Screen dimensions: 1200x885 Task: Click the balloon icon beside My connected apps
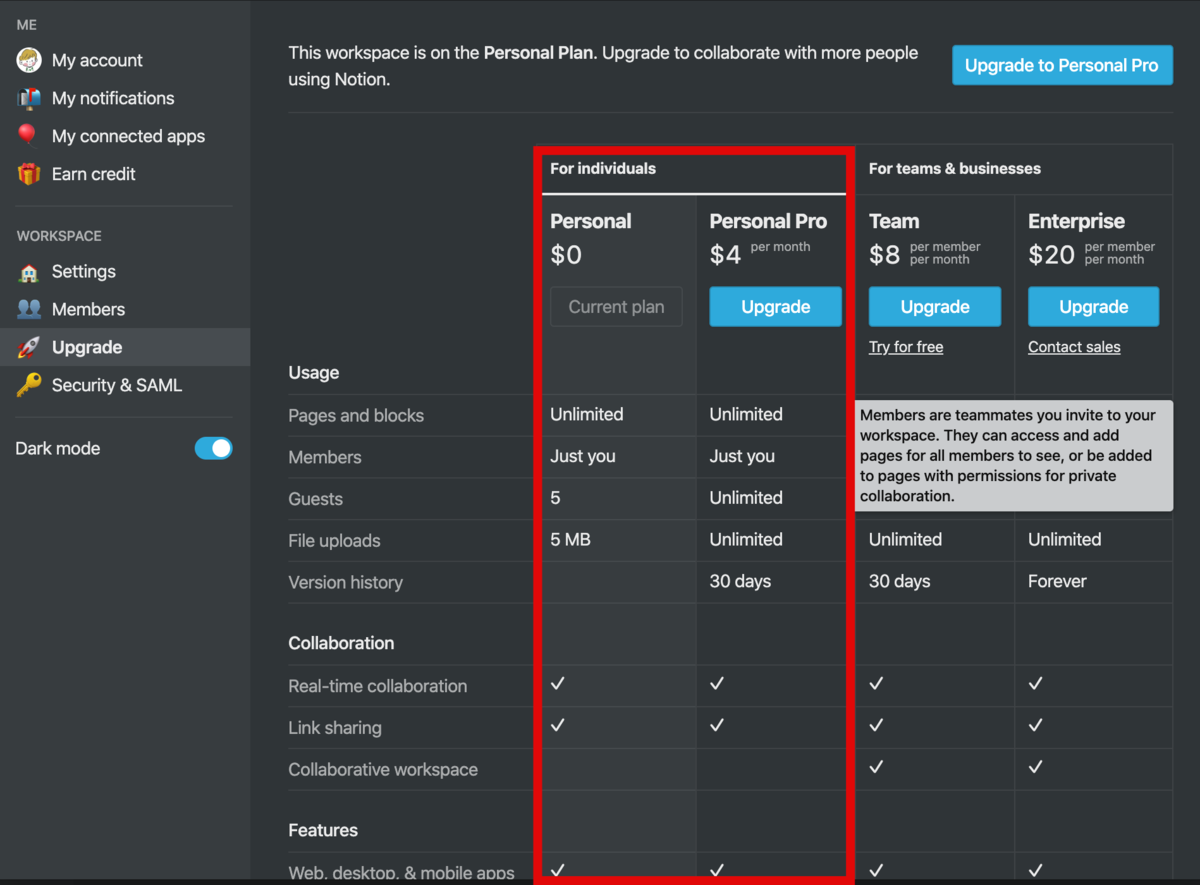(27, 136)
